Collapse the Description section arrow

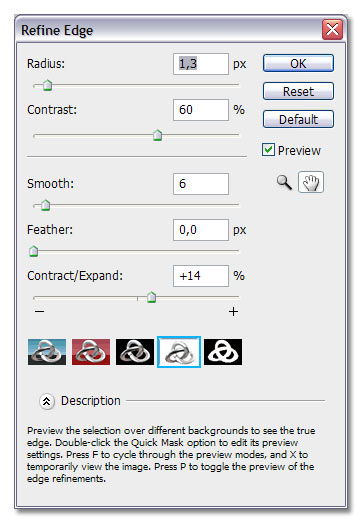[x=46, y=401]
